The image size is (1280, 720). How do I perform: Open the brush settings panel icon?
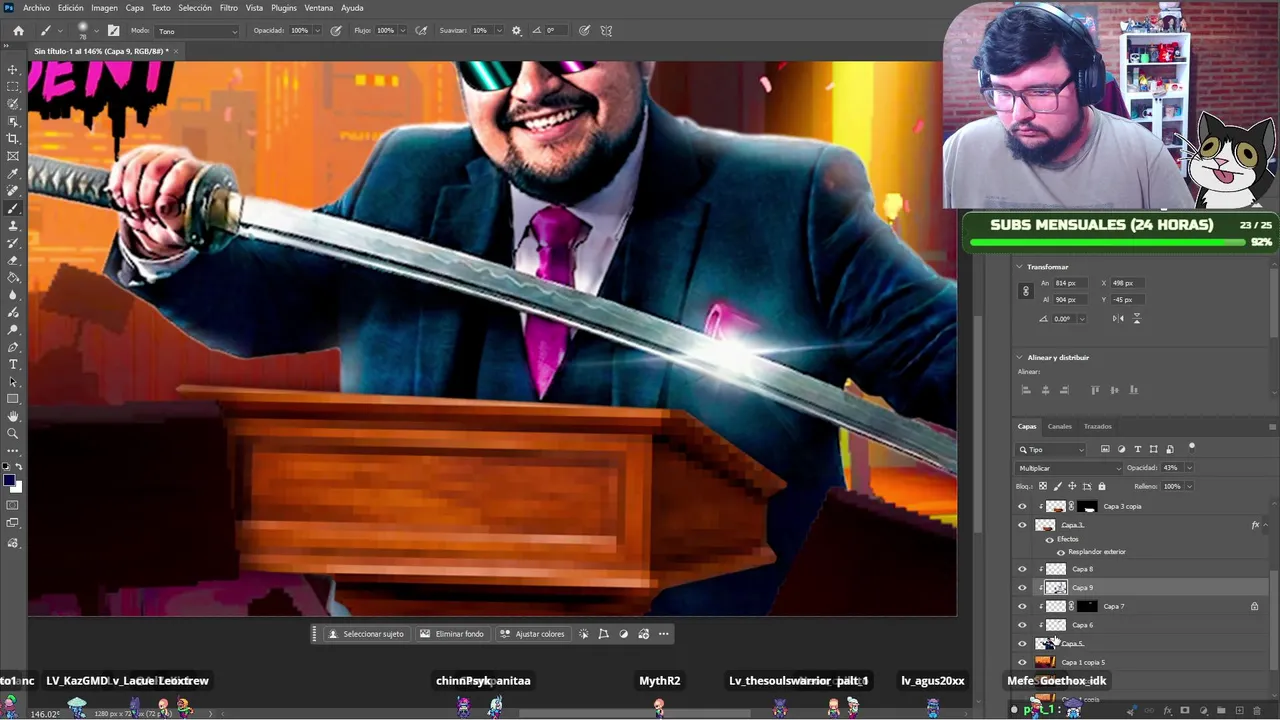[x=113, y=31]
